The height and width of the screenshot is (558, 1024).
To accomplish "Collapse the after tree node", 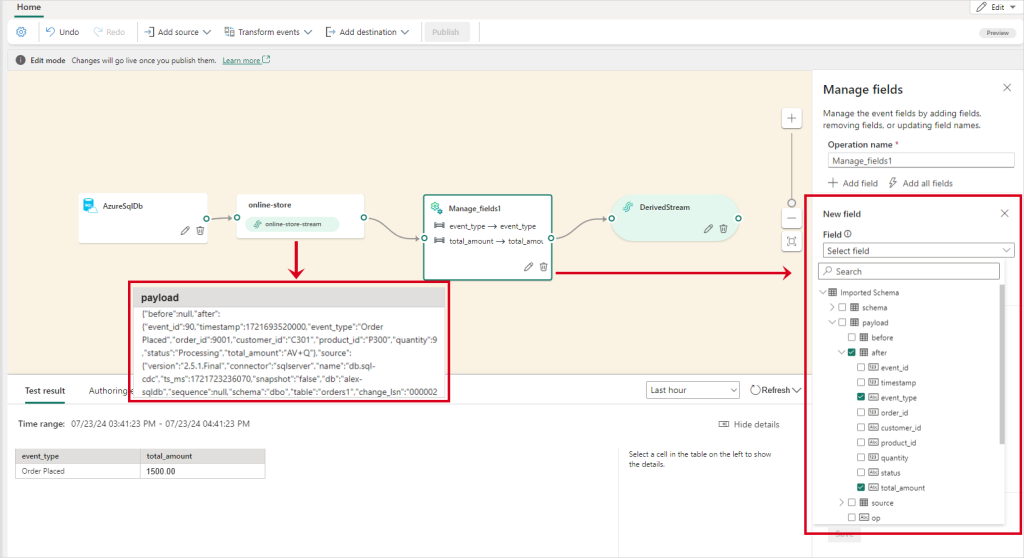I will [842, 352].
